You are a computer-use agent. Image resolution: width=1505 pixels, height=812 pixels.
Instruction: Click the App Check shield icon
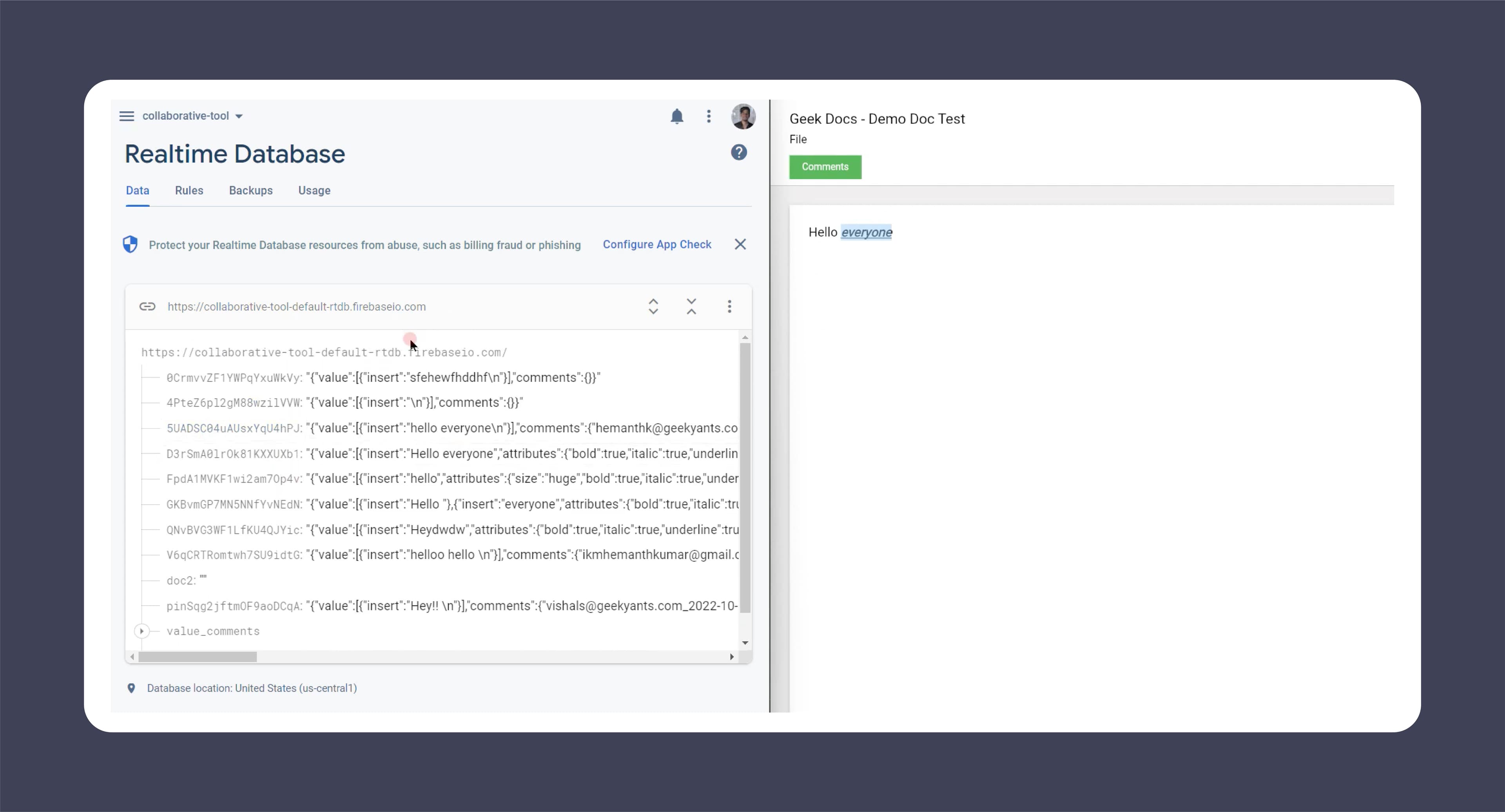pyautogui.click(x=130, y=244)
